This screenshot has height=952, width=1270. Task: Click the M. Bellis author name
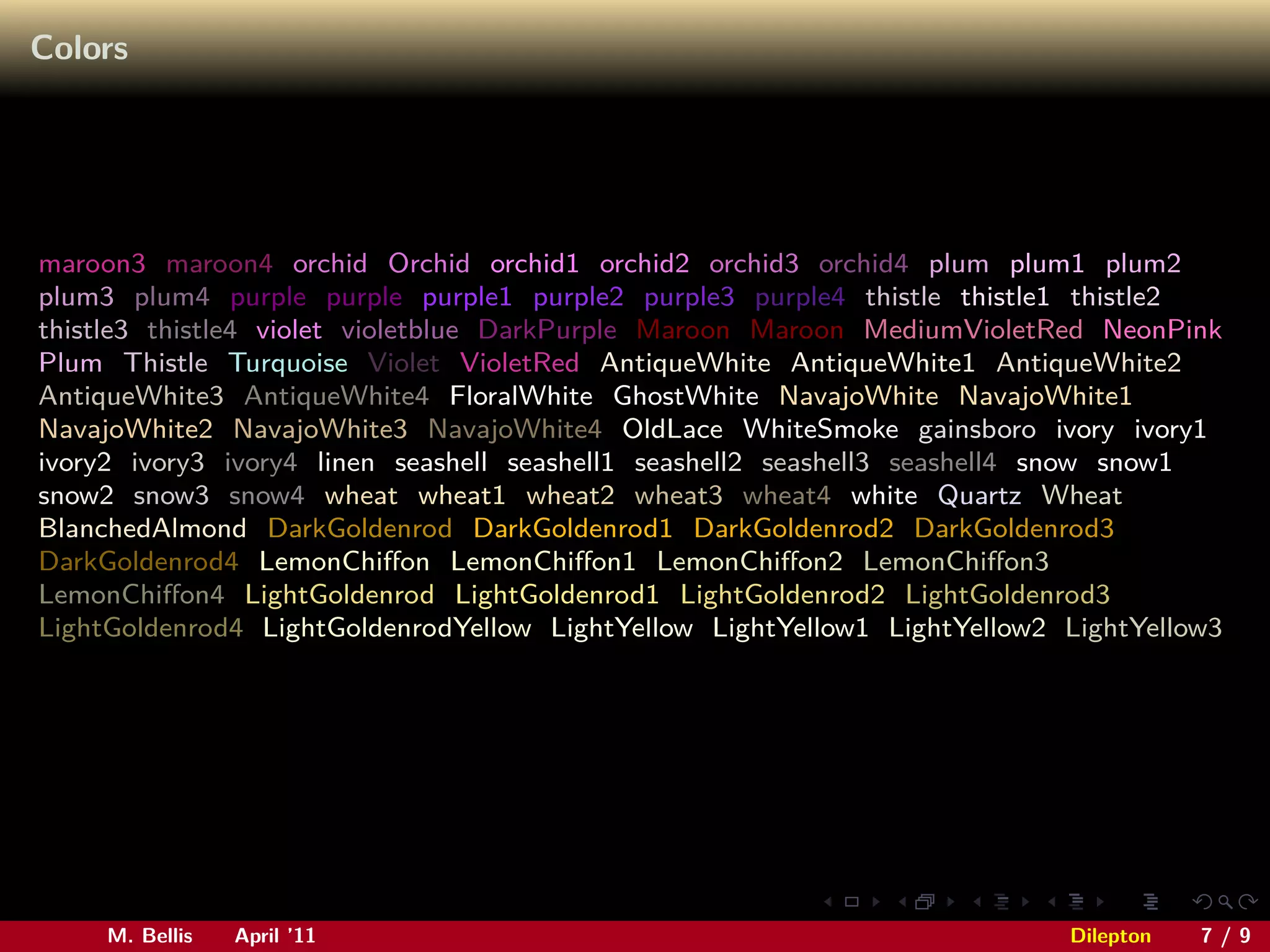coord(149,935)
